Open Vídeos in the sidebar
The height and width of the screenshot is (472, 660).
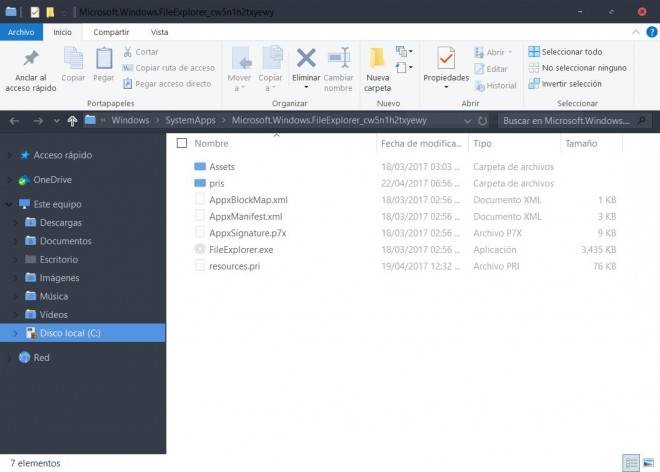53,315
